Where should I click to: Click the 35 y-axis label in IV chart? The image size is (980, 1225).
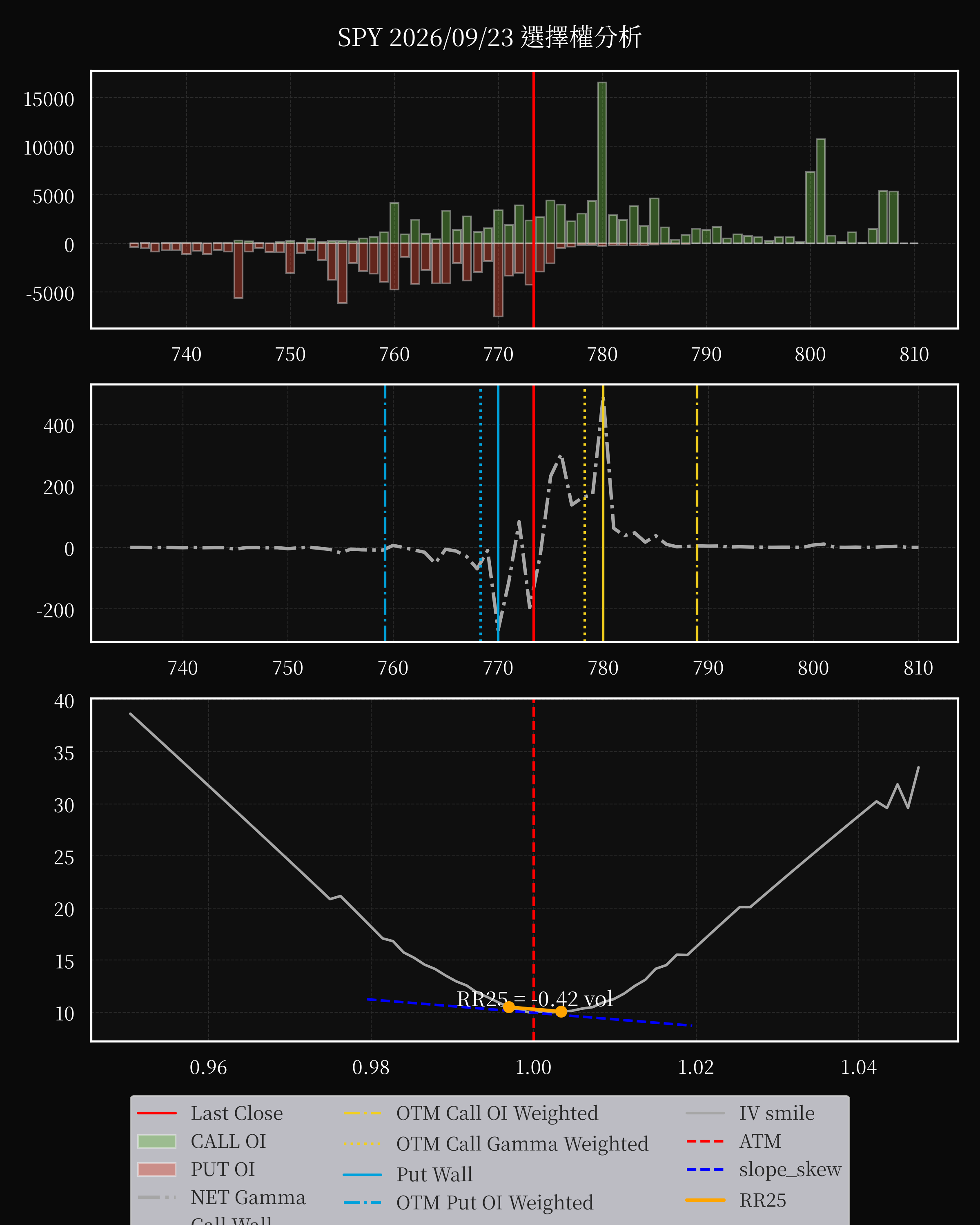[64, 753]
